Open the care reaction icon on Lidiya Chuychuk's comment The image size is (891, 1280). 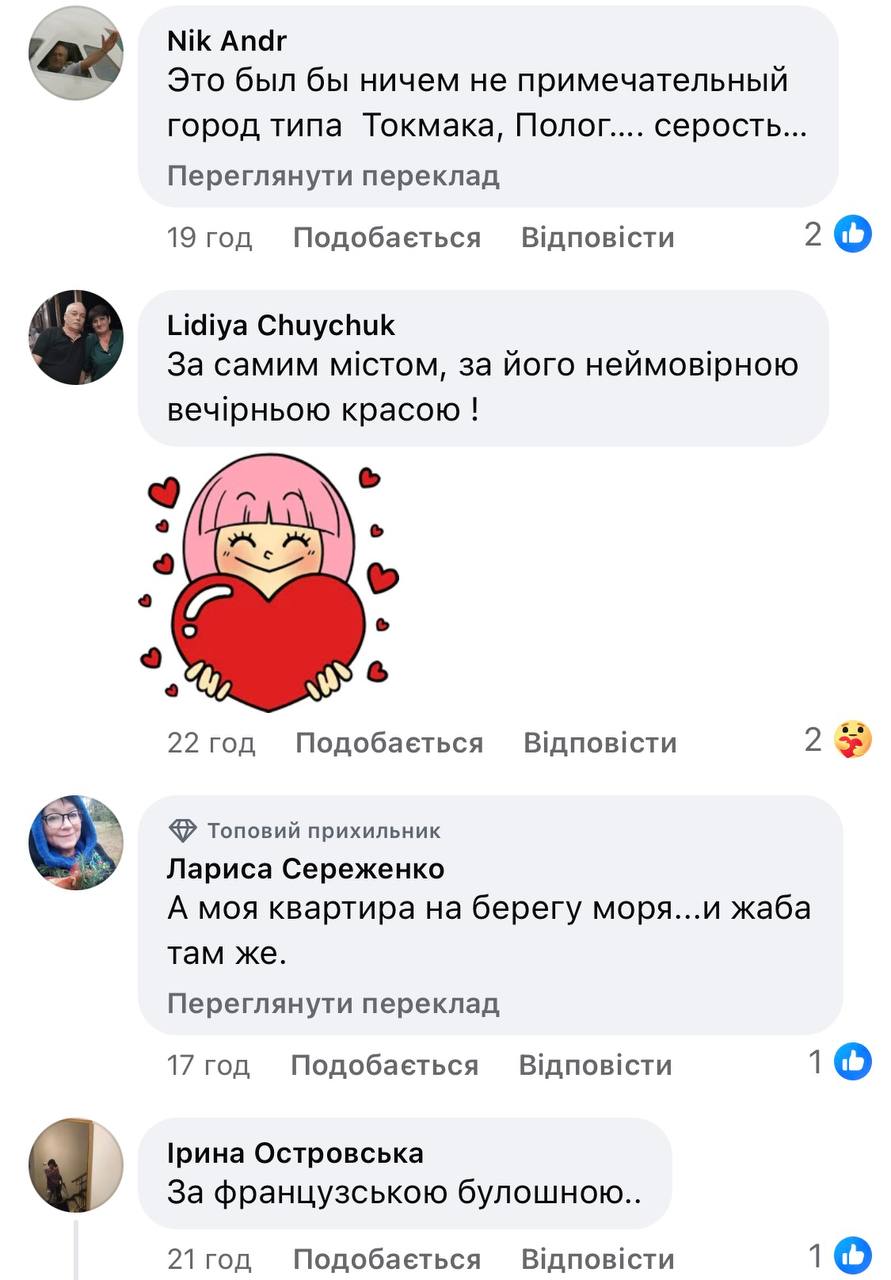853,740
